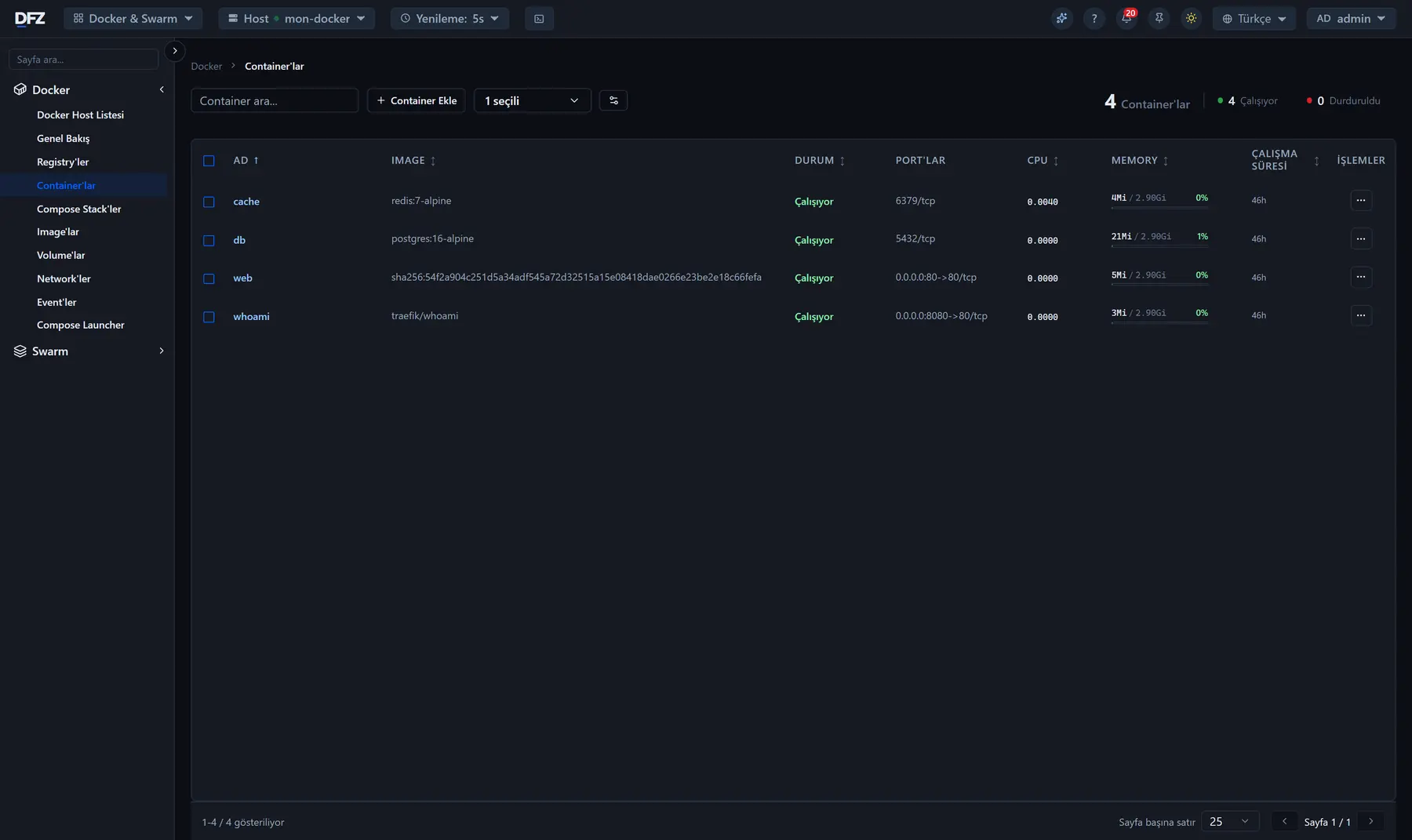This screenshot has width=1412, height=840.
Task: Toggle light theme with sun icon
Action: pyautogui.click(x=1192, y=18)
